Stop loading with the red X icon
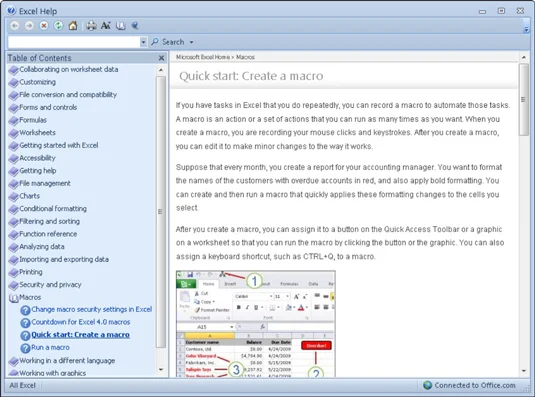The width and height of the screenshot is (535, 397). pyautogui.click(x=44, y=26)
